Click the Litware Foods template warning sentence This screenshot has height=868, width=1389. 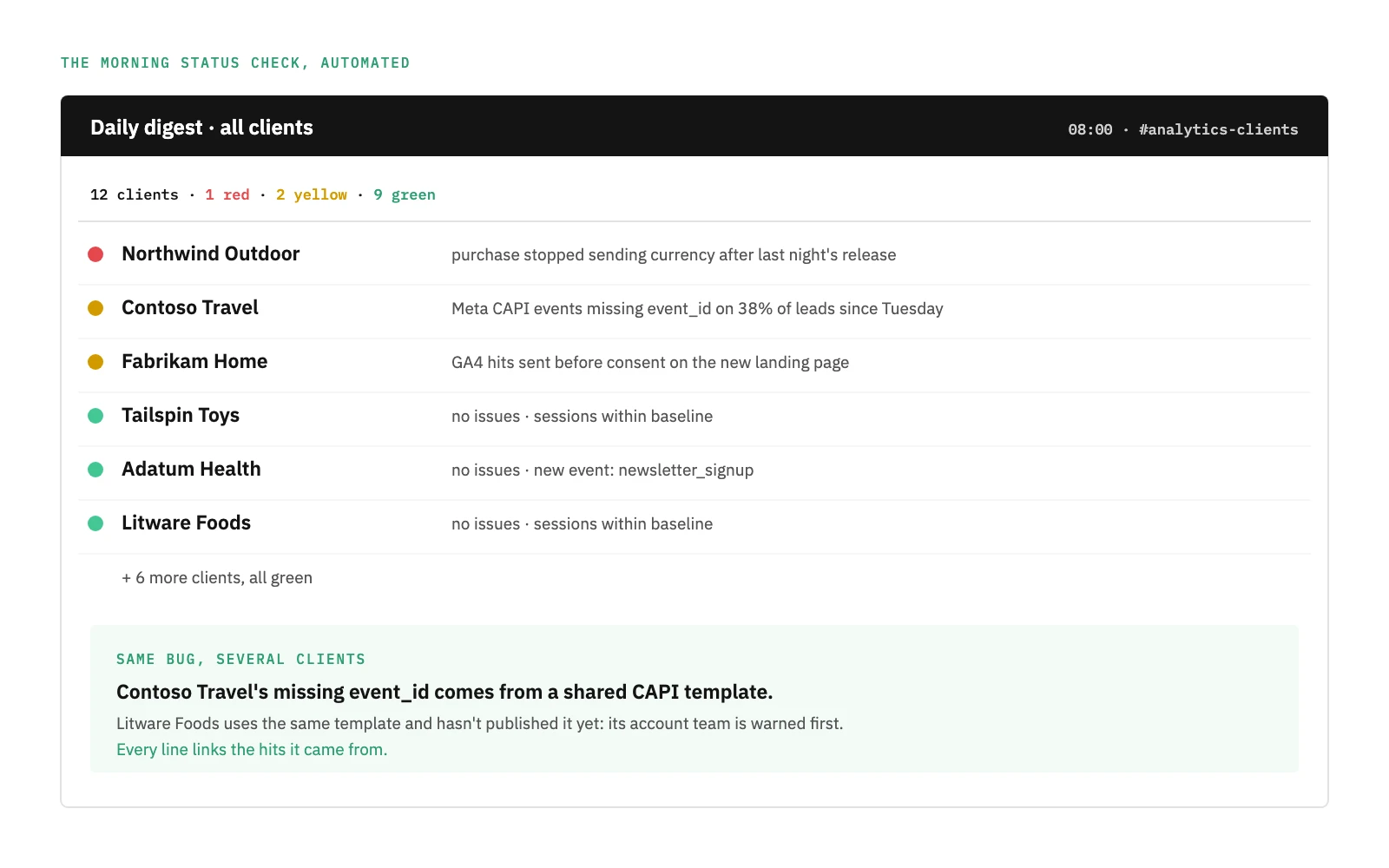pyautogui.click(x=480, y=724)
